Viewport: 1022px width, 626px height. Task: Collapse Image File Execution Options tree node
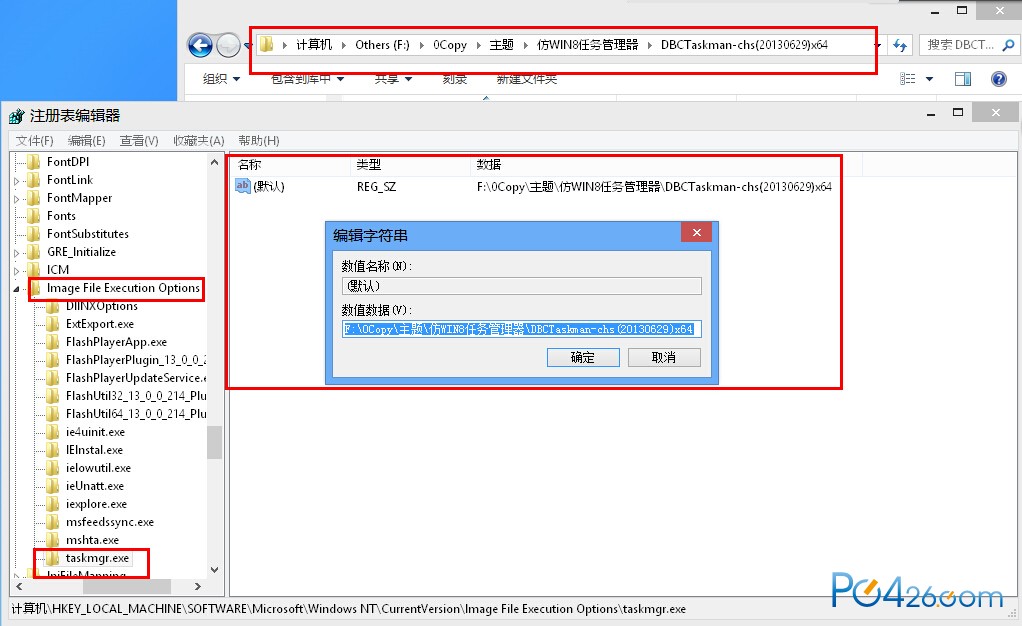[16, 288]
